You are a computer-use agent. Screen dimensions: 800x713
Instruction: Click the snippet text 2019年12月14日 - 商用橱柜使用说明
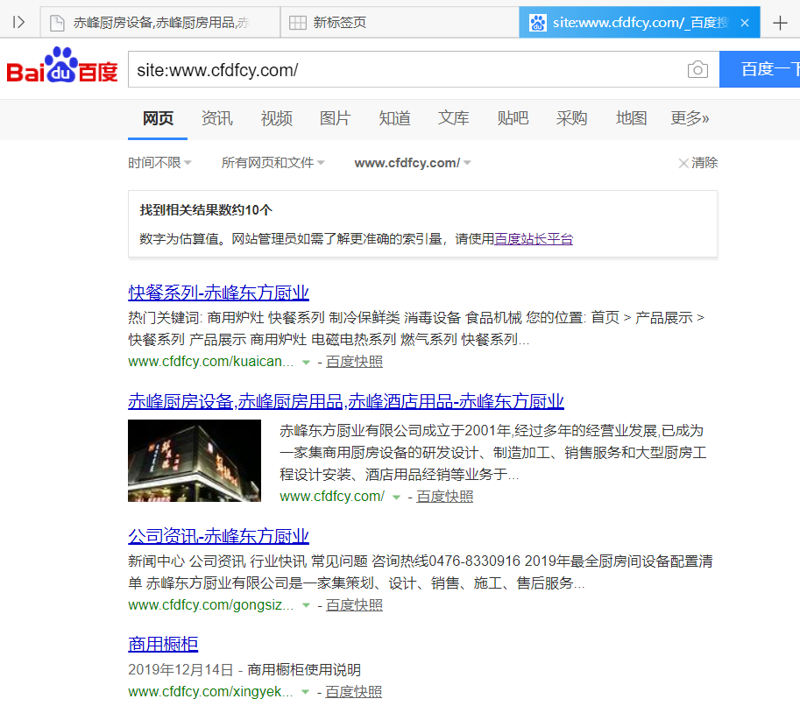[x=244, y=670]
